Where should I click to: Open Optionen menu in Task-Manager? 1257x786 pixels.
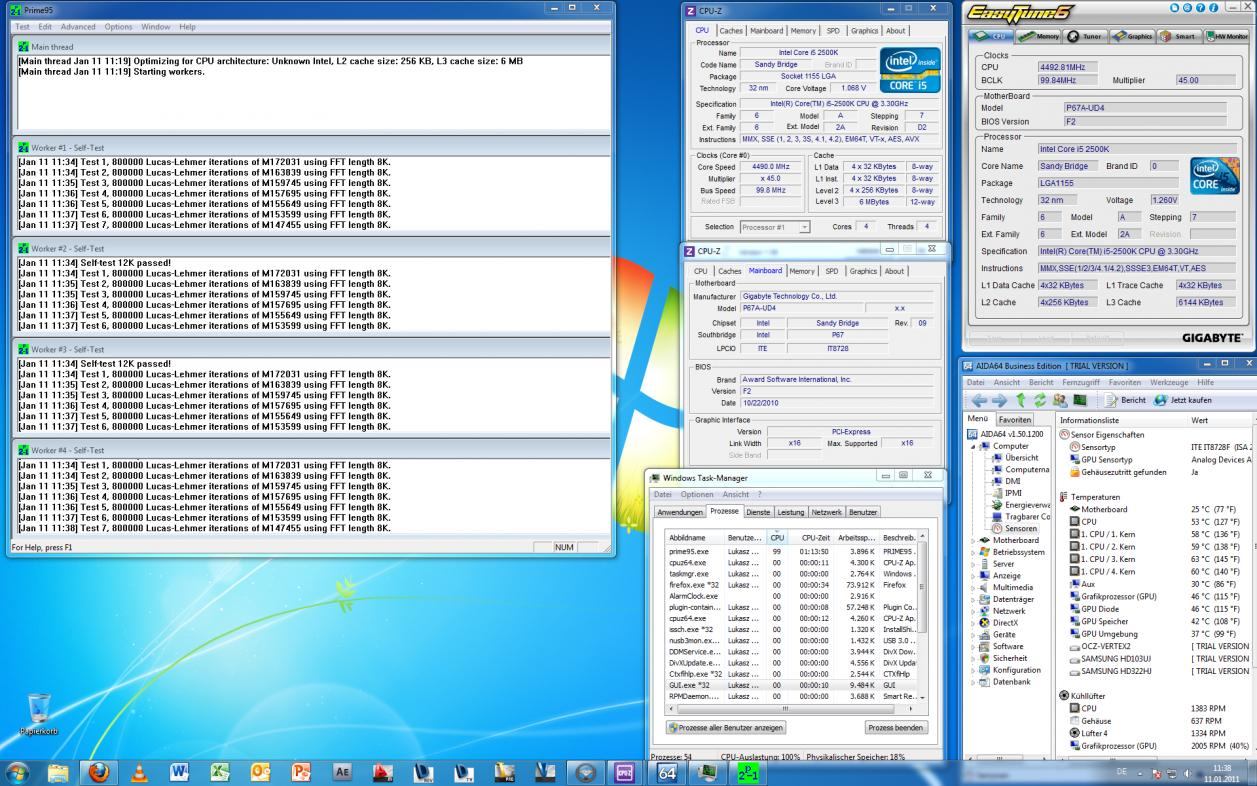[697, 494]
